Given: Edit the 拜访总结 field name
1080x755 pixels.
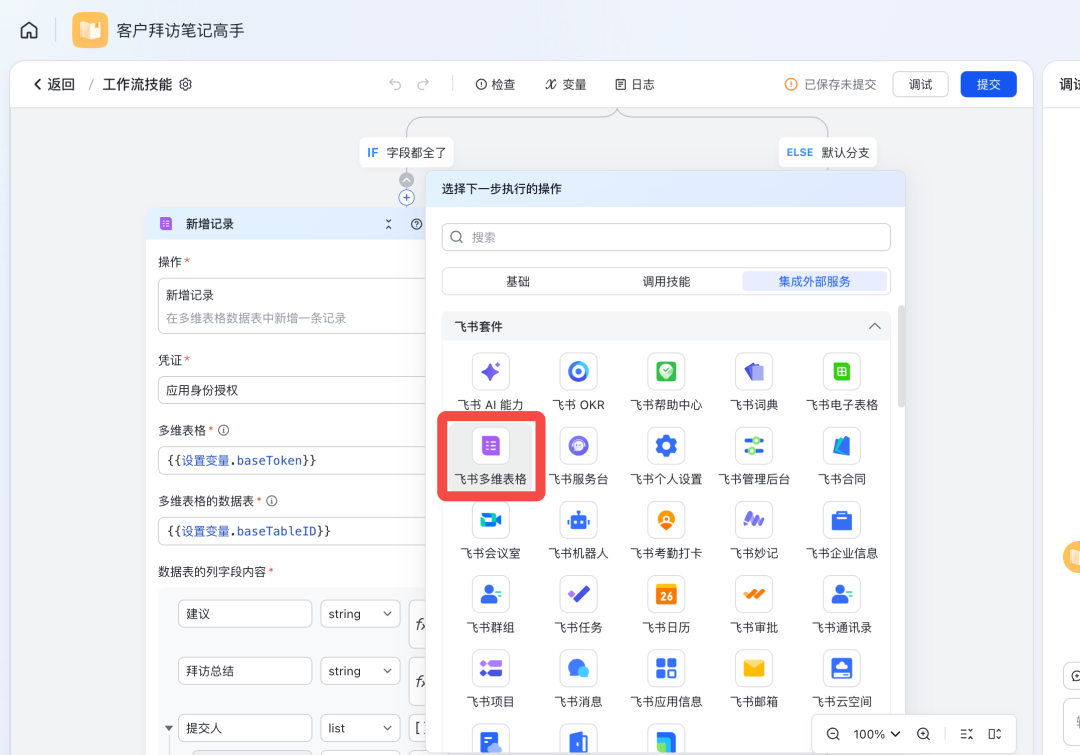Looking at the screenshot, I should coord(245,671).
